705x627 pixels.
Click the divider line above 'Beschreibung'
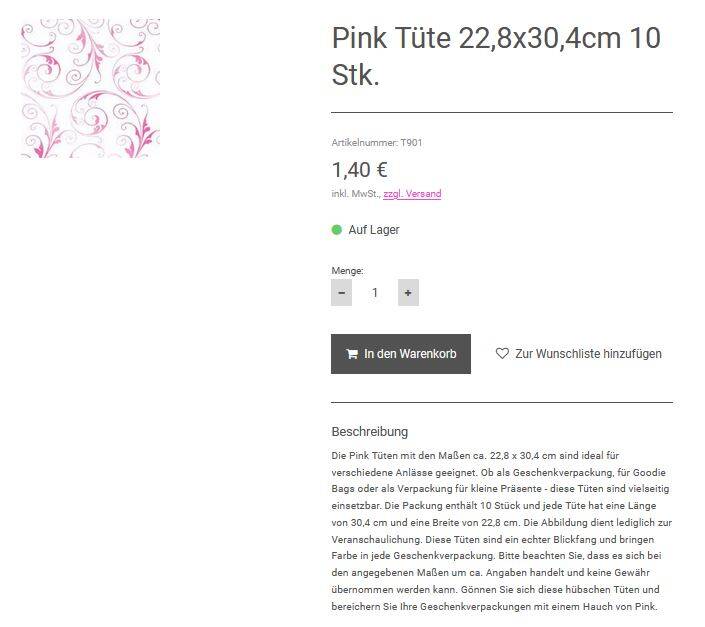click(501, 402)
